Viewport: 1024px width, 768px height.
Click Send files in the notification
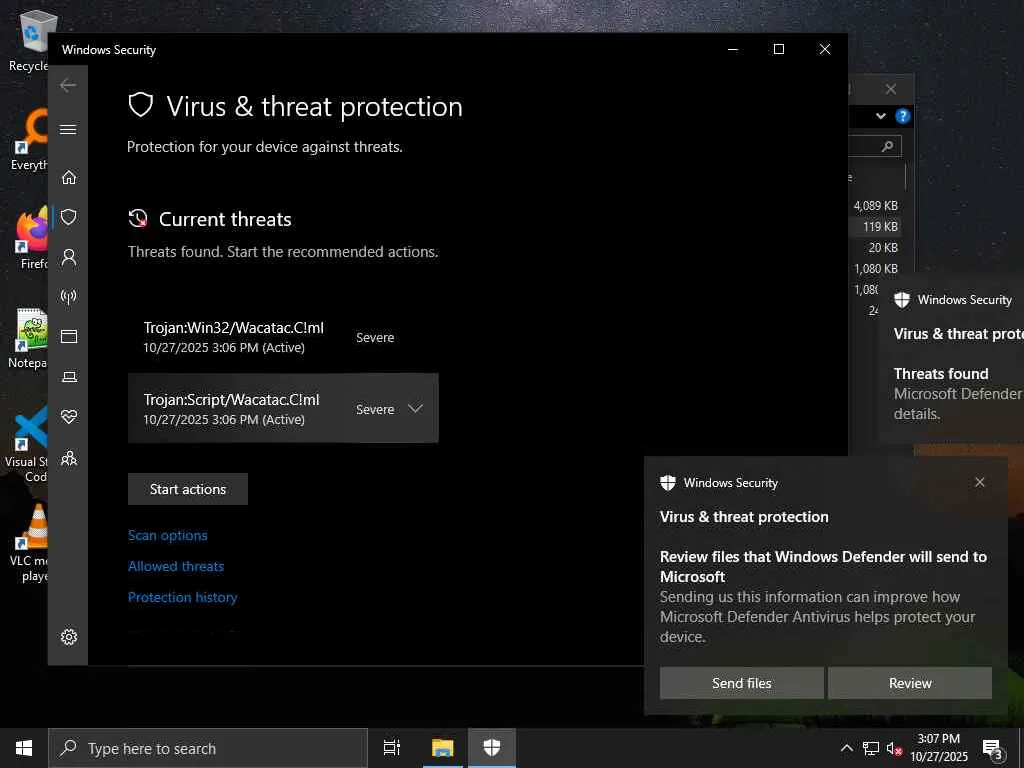pos(741,683)
